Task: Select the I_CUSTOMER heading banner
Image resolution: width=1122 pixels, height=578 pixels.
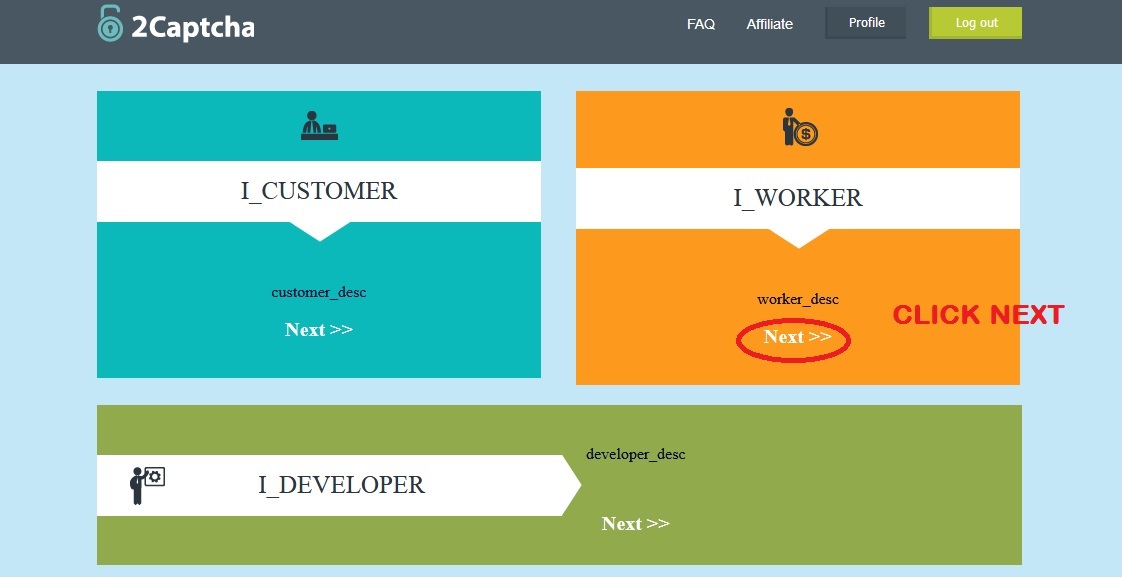Action: (x=318, y=191)
